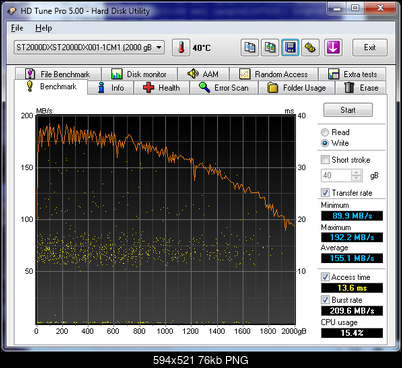402x368 pixels.
Task: Click the 40°C temperature reading
Action: tap(201, 48)
